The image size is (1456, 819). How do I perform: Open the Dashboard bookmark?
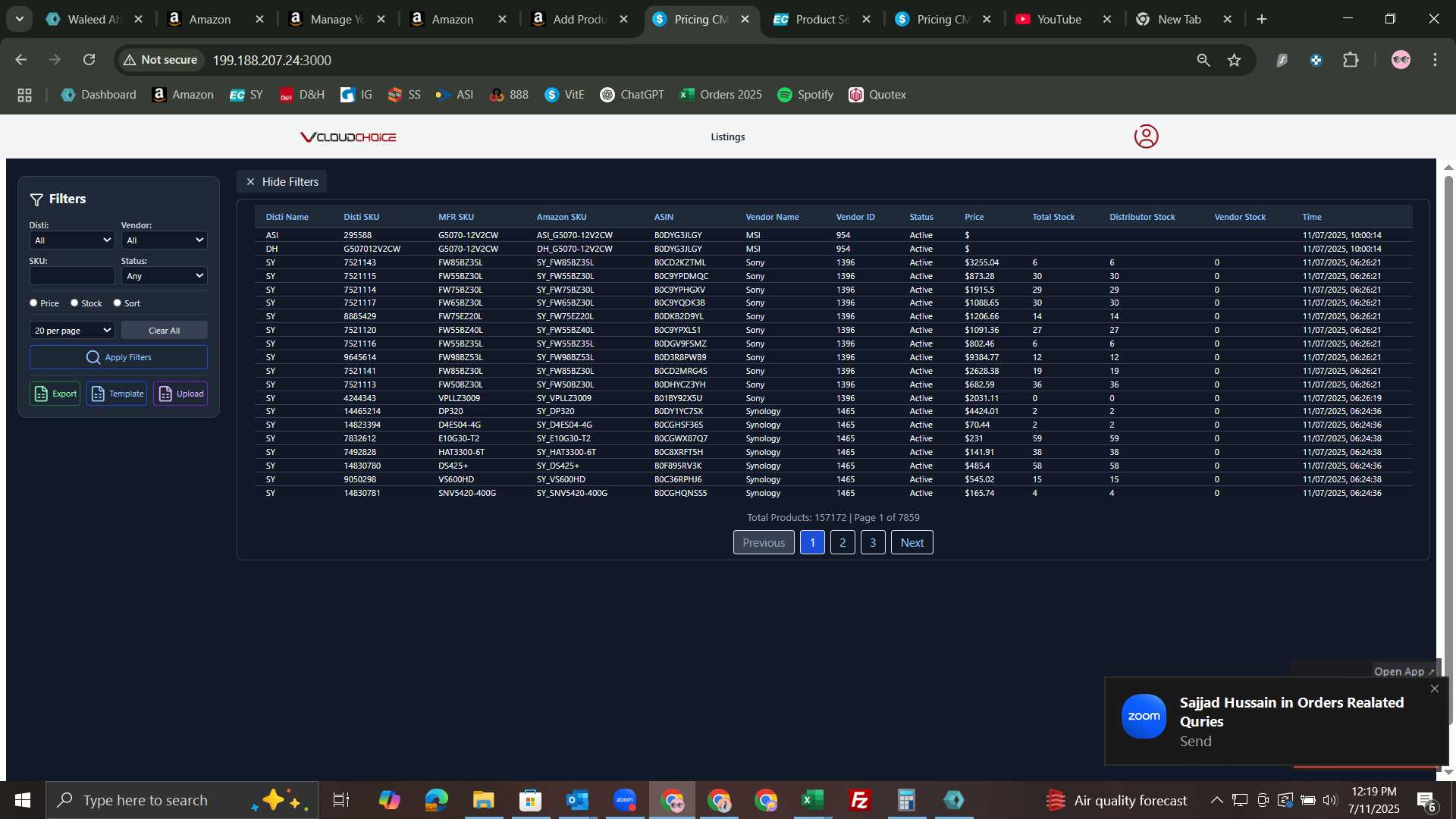pos(99,95)
